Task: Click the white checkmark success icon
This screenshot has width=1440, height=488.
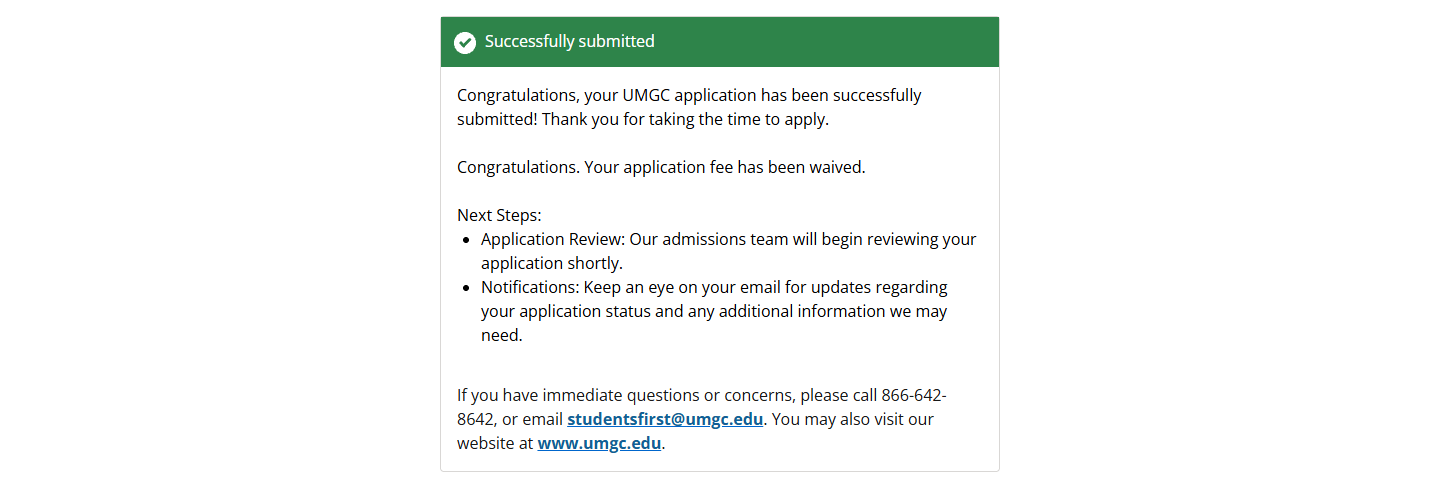Action: [465, 42]
